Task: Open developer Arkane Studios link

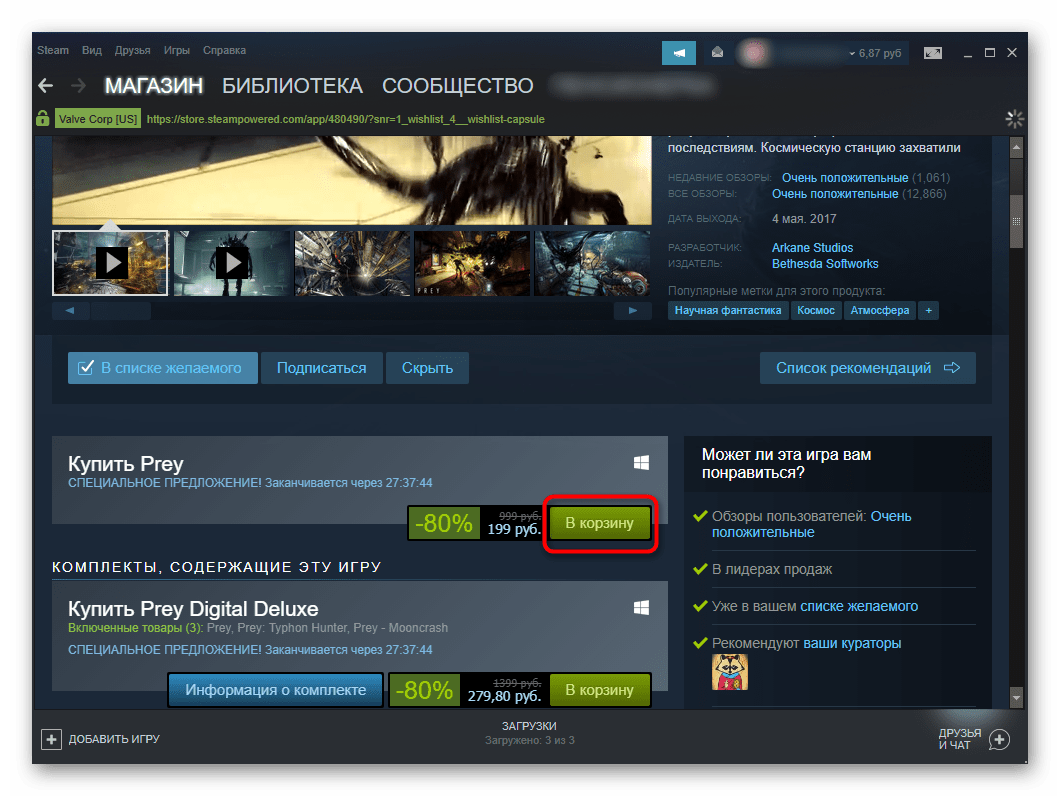Action: click(813, 248)
